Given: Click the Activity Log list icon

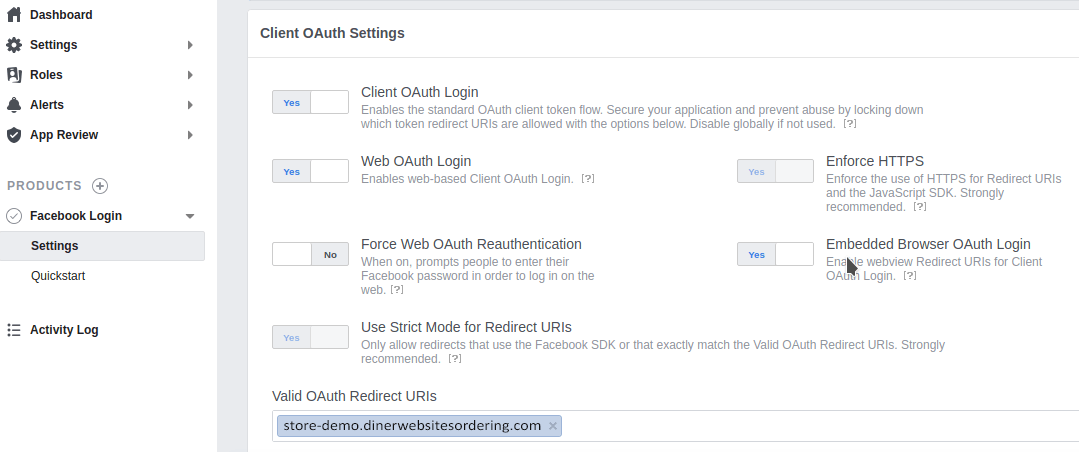Looking at the screenshot, I should (x=14, y=330).
